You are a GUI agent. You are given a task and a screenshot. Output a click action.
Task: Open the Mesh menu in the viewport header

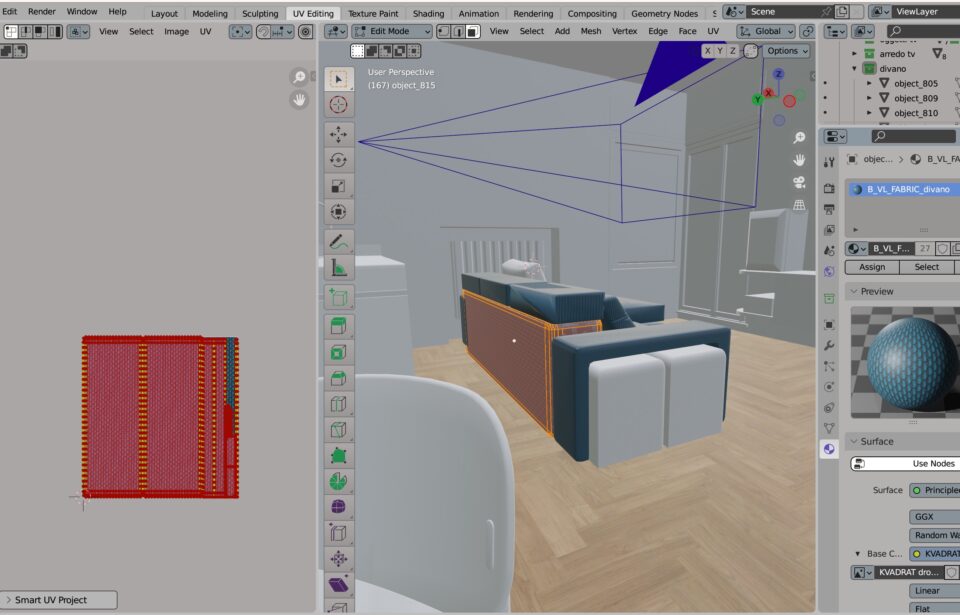[x=591, y=31]
